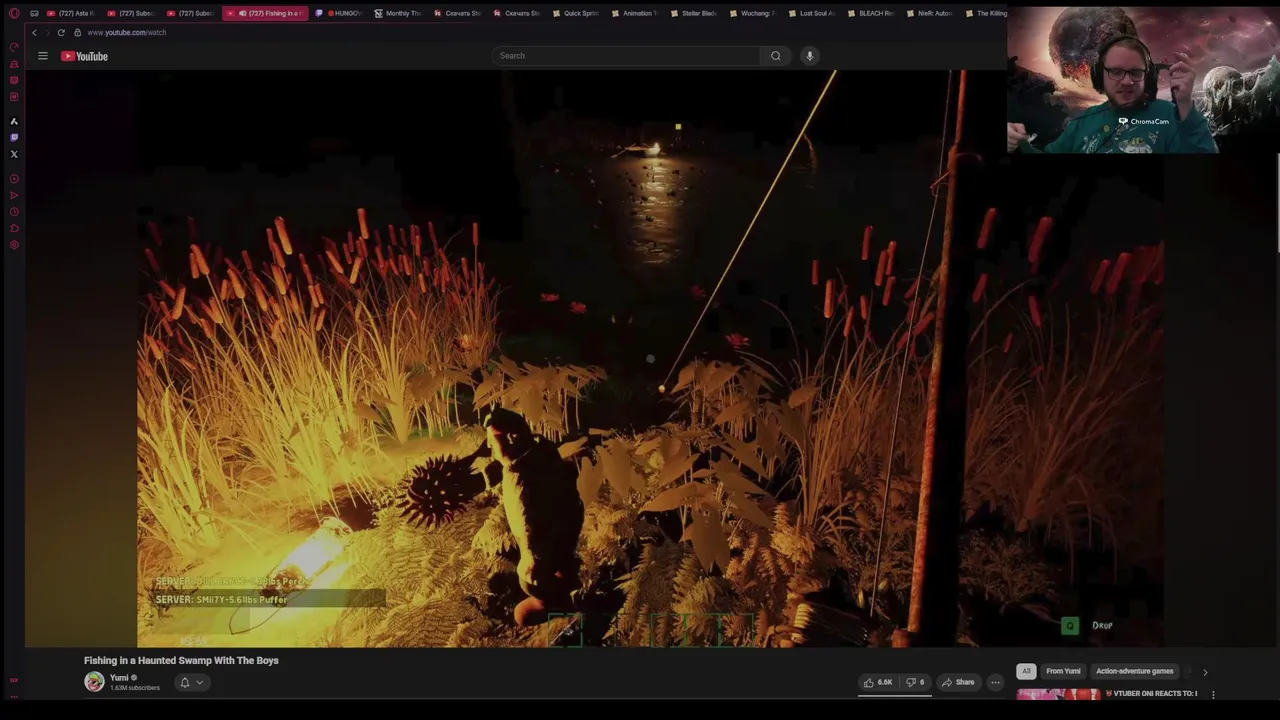The height and width of the screenshot is (720, 1280).
Task: Switch to the HUNGOV Twitch tab
Action: [339, 13]
